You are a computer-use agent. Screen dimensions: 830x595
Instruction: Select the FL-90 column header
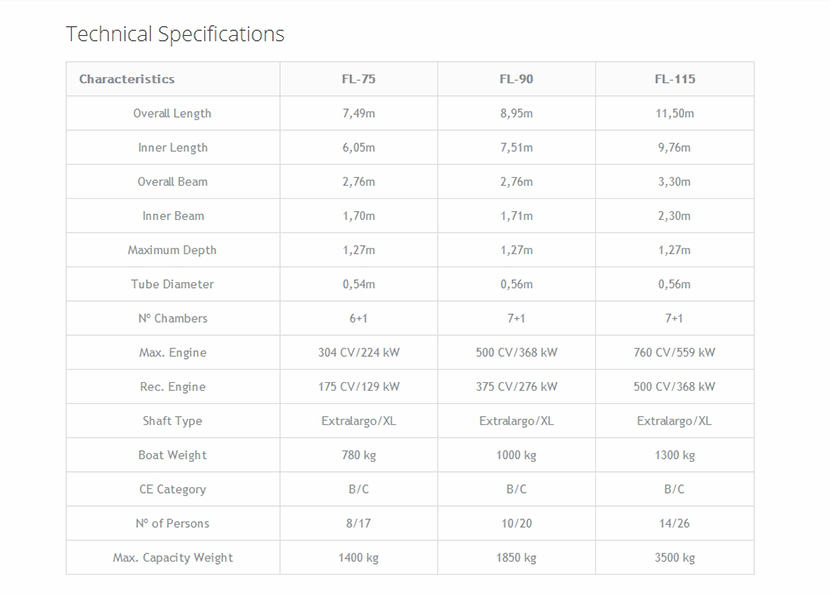click(x=516, y=79)
